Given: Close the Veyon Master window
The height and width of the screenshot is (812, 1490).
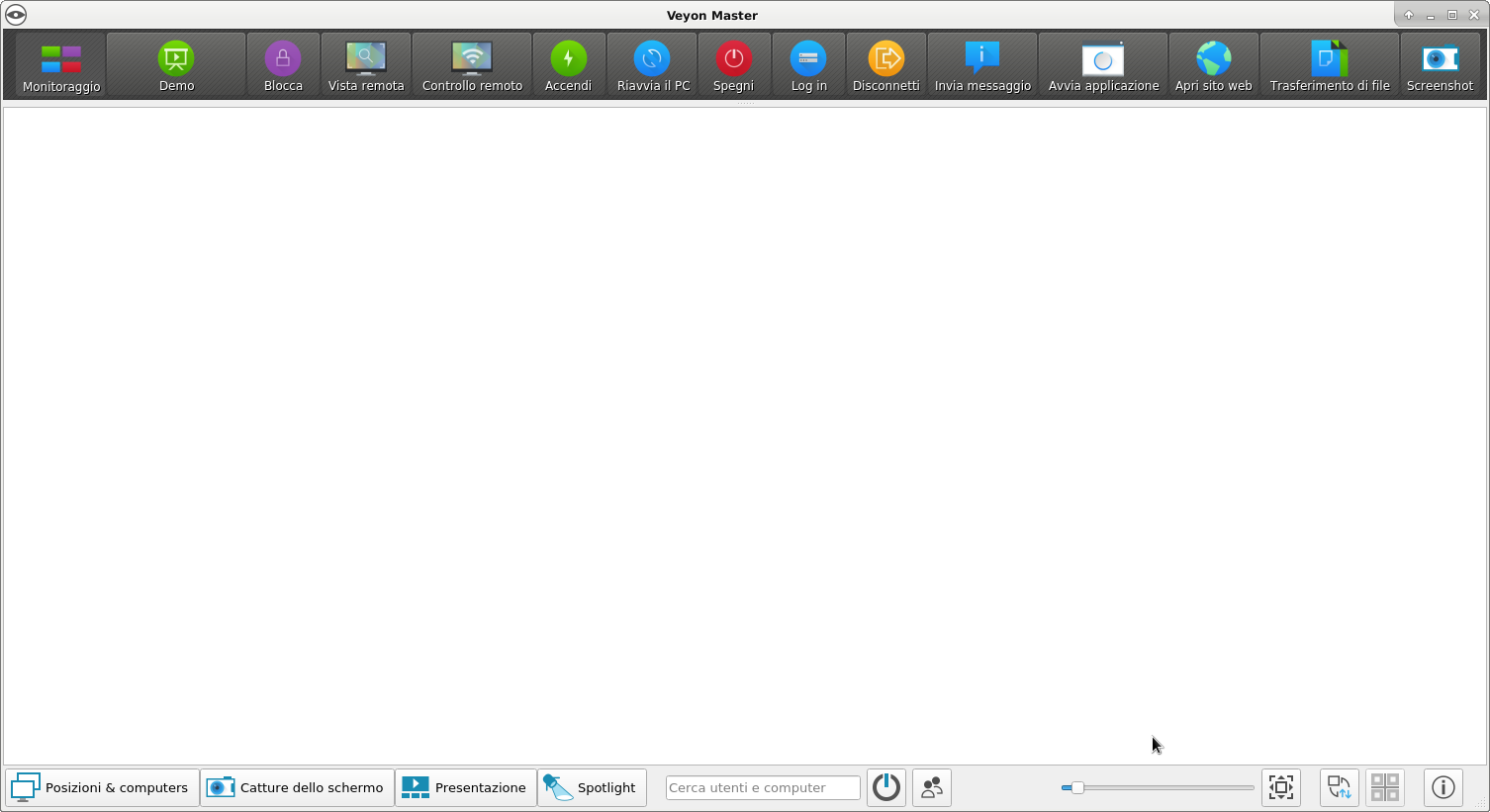Looking at the screenshot, I should click(1474, 15).
